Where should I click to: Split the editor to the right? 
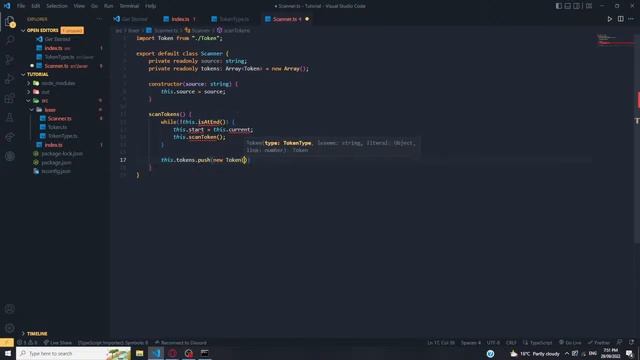click(x=620, y=19)
